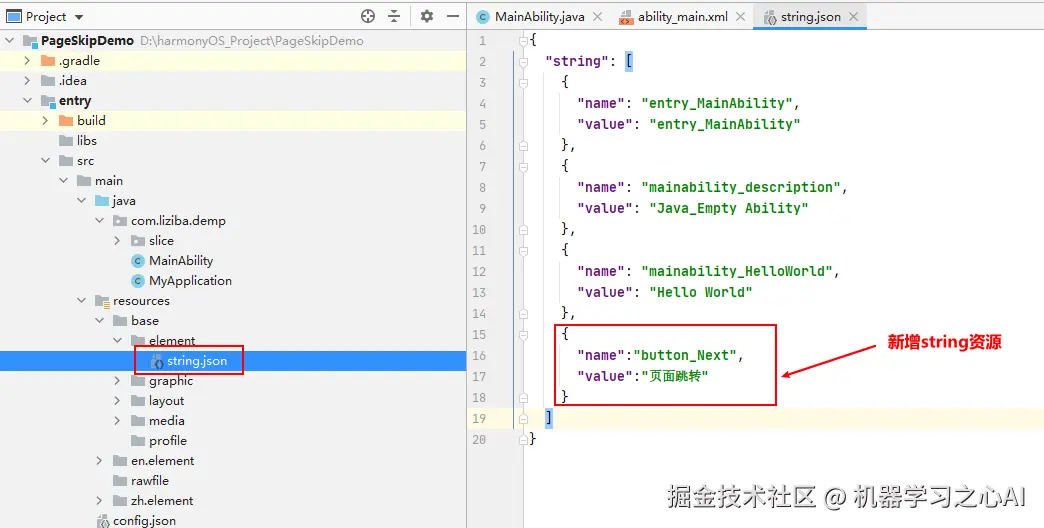Image resolution: width=1044 pixels, height=528 pixels.
Task: Click the "button_Next" value on line 16
Action: click(x=684, y=356)
